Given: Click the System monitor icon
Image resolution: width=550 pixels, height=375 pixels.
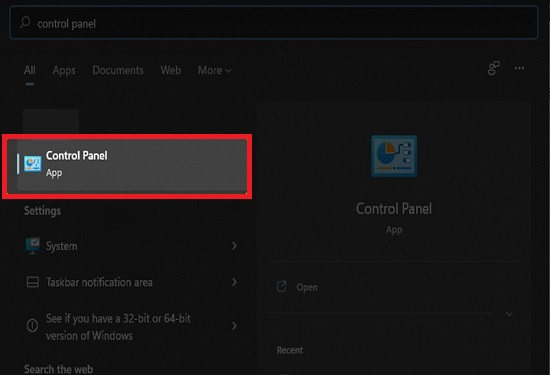Looking at the screenshot, I should pyautogui.click(x=33, y=246).
